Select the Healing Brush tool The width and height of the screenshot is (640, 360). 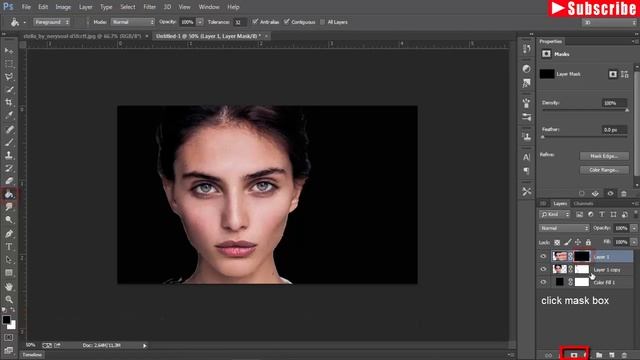[x=9, y=129]
